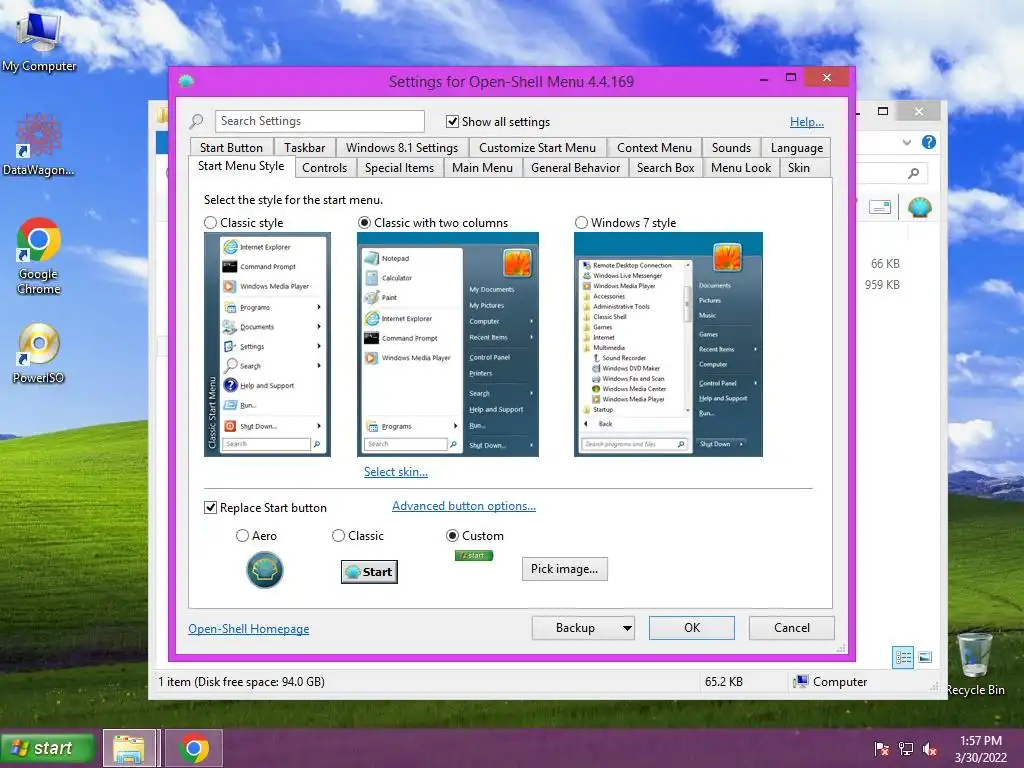1024x768 pixels.
Task: Open the Context Menu tab
Action: [654, 148]
